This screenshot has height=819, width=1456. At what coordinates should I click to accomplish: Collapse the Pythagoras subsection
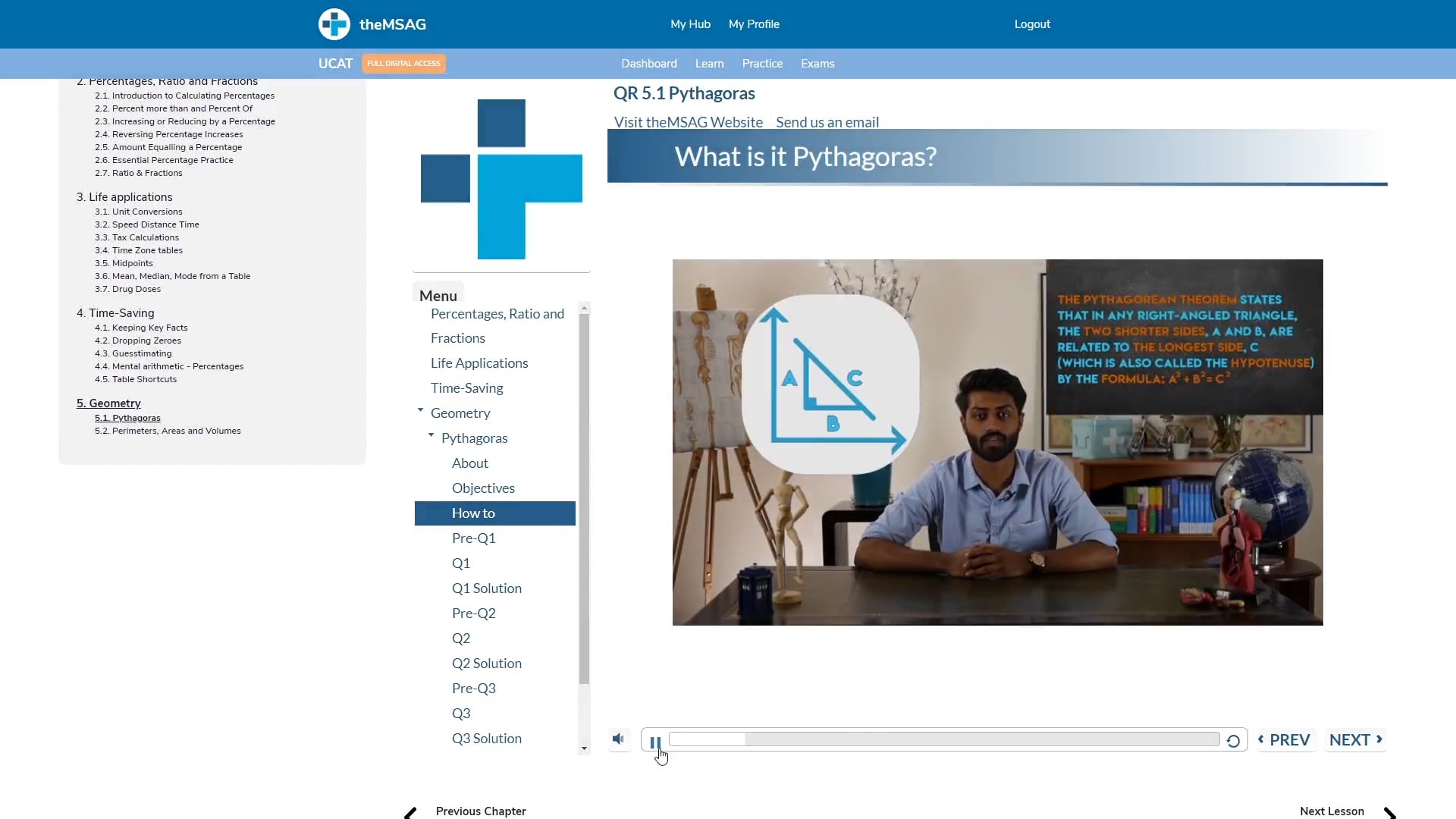(431, 435)
